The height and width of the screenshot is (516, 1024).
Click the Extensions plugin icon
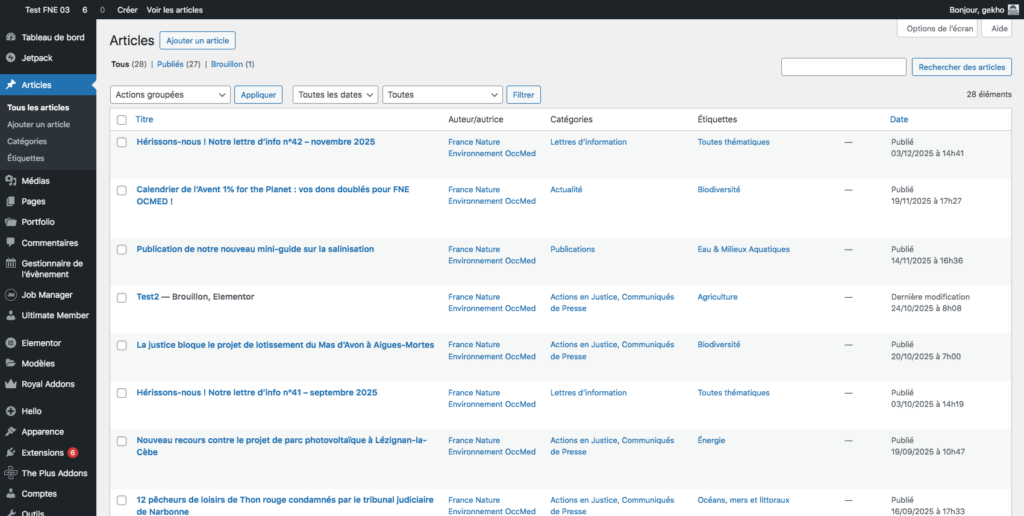[x=10, y=453]
